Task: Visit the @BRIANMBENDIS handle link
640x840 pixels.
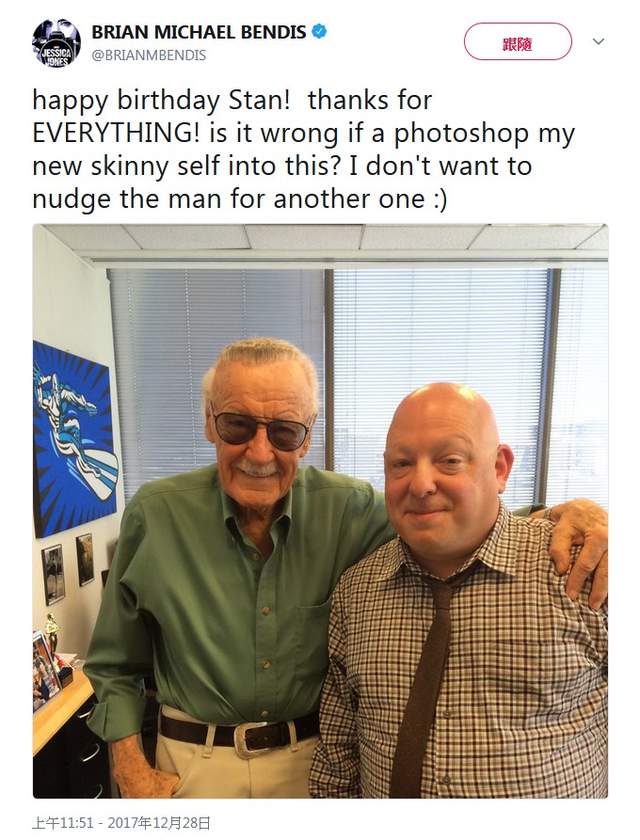Action: [x=149, y=55]
